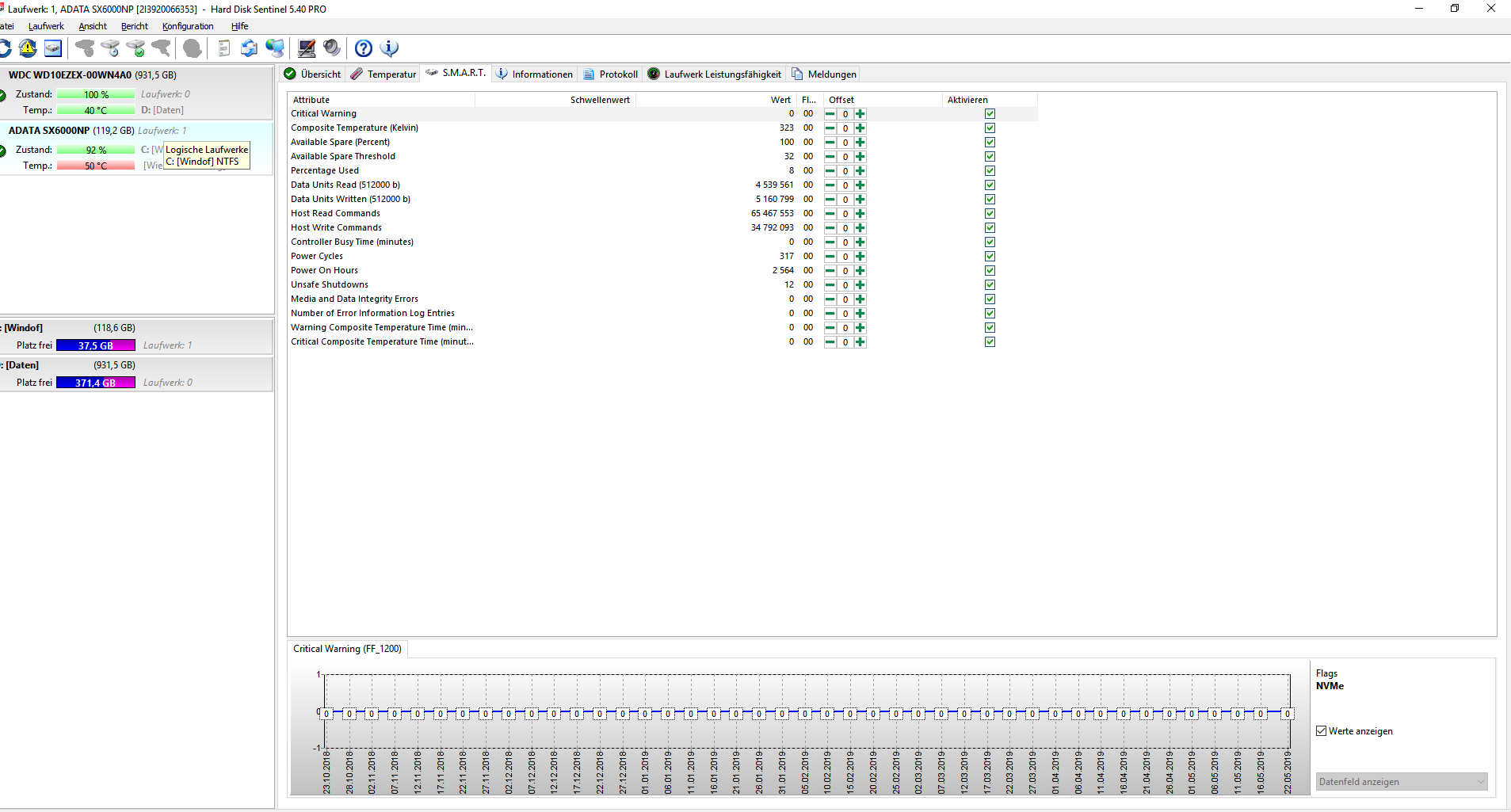This screenshot has width=1511, height=812.
Task: Click the Schwellenwert column header
Action: (555, 100)
